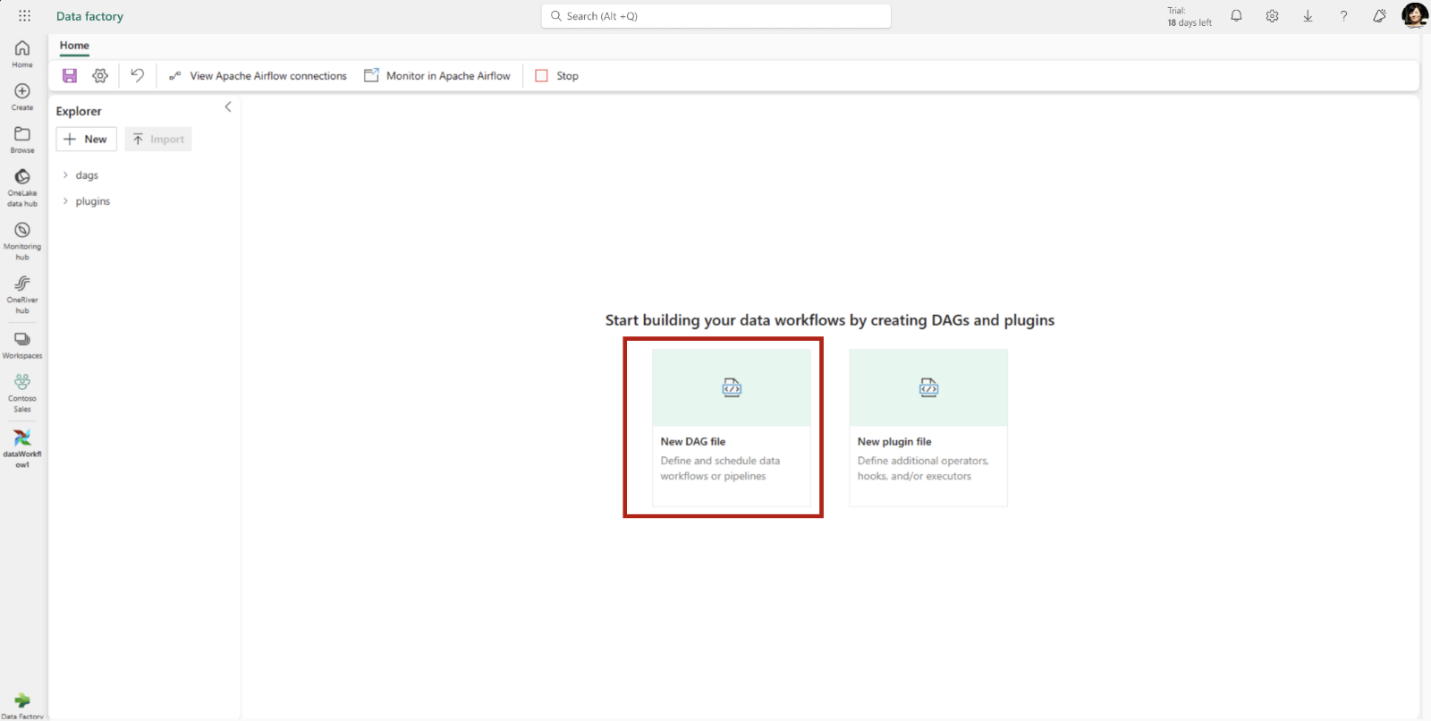Open Create in left sidebar

pos(22,97)
